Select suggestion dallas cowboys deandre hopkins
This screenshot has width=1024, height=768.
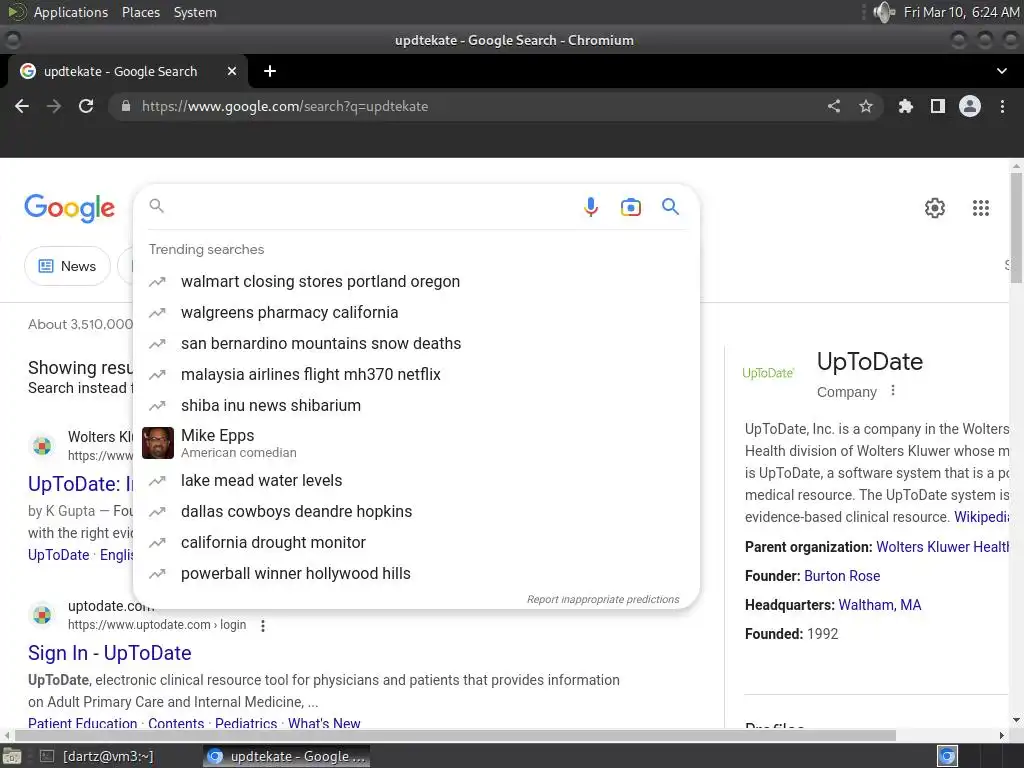click(416, 511)
